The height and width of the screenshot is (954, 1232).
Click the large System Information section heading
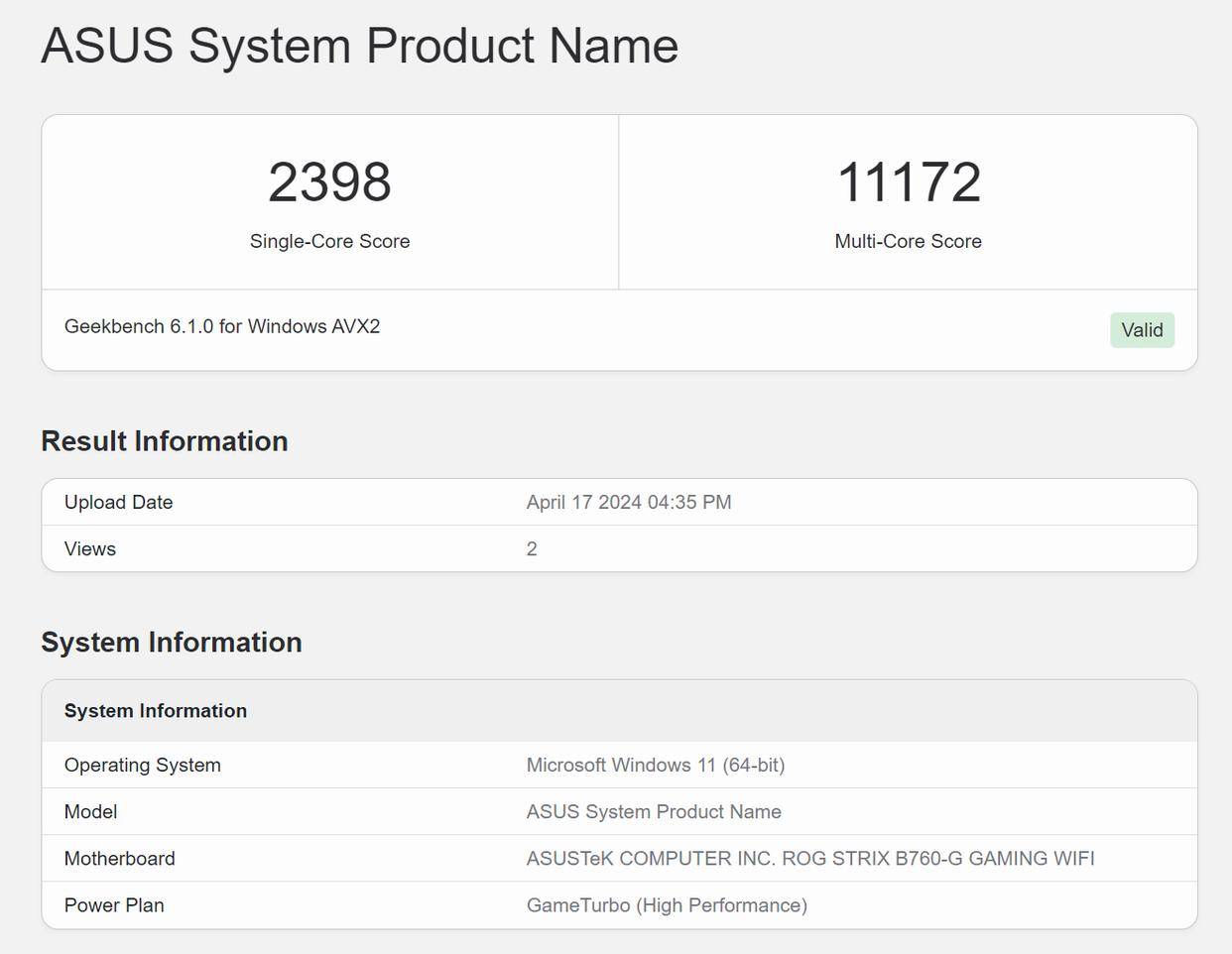pyautogui.click(x=172, y=643)
